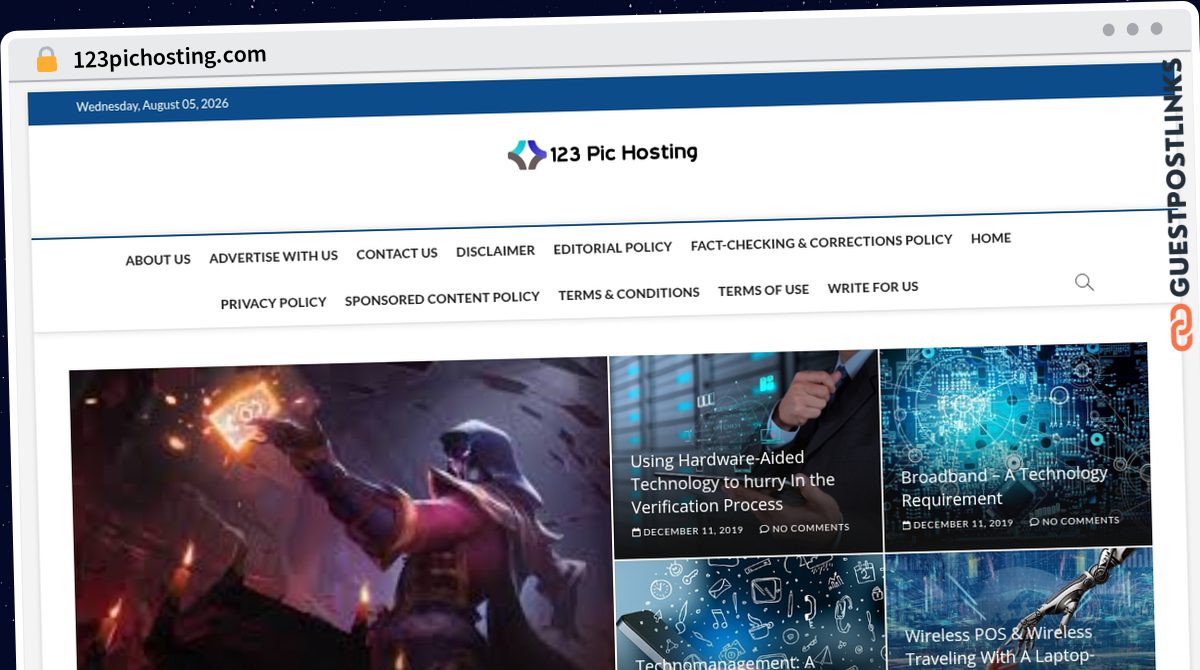This screenshot has height=670, width=1200.
Task: Open Fact-Checking & Corrections Policy
Action: click(821, 242)
